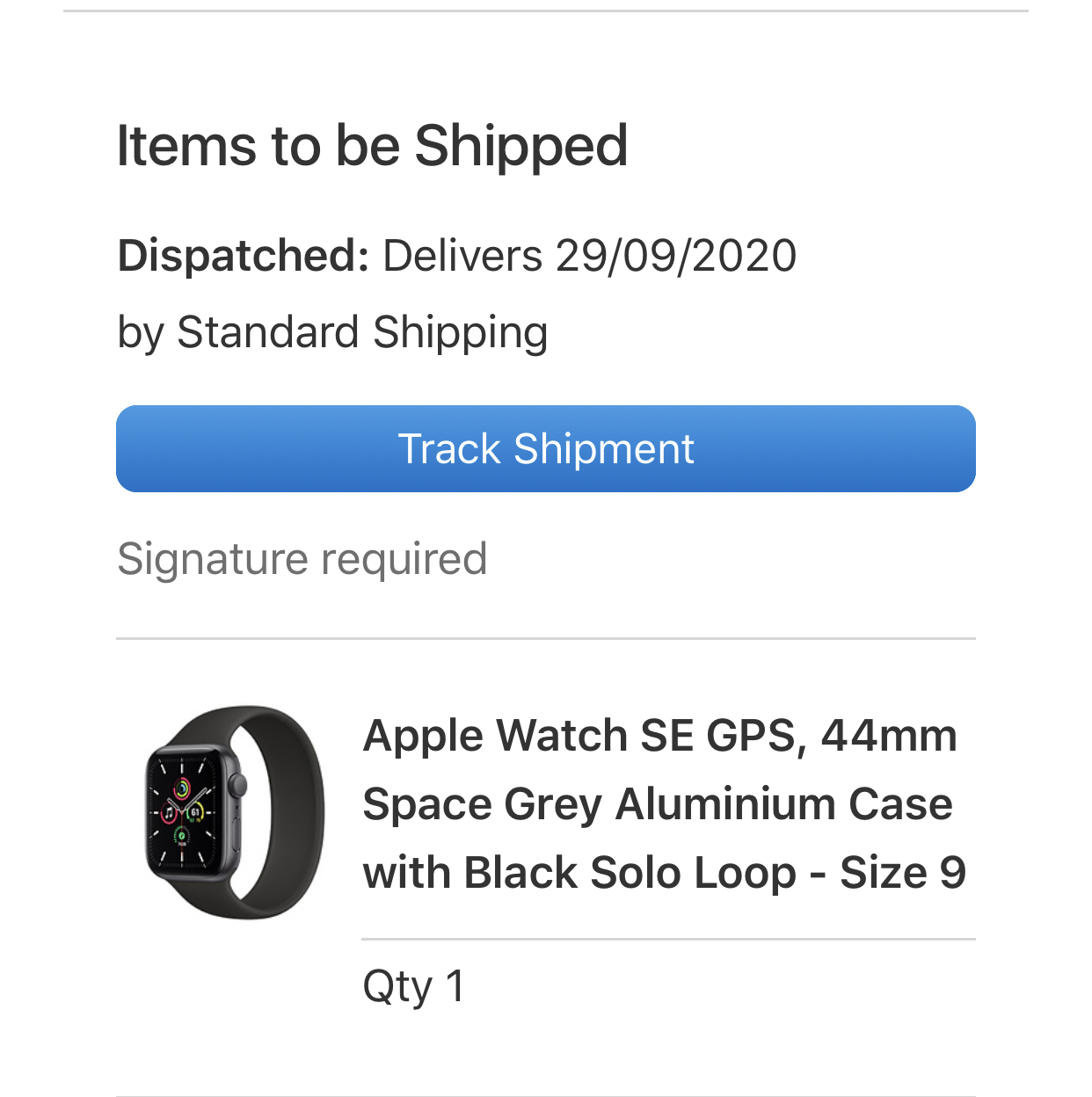Click the Qty 1 quantity text
Viewport: 1092px width, 1097px height.
(413, 986)
